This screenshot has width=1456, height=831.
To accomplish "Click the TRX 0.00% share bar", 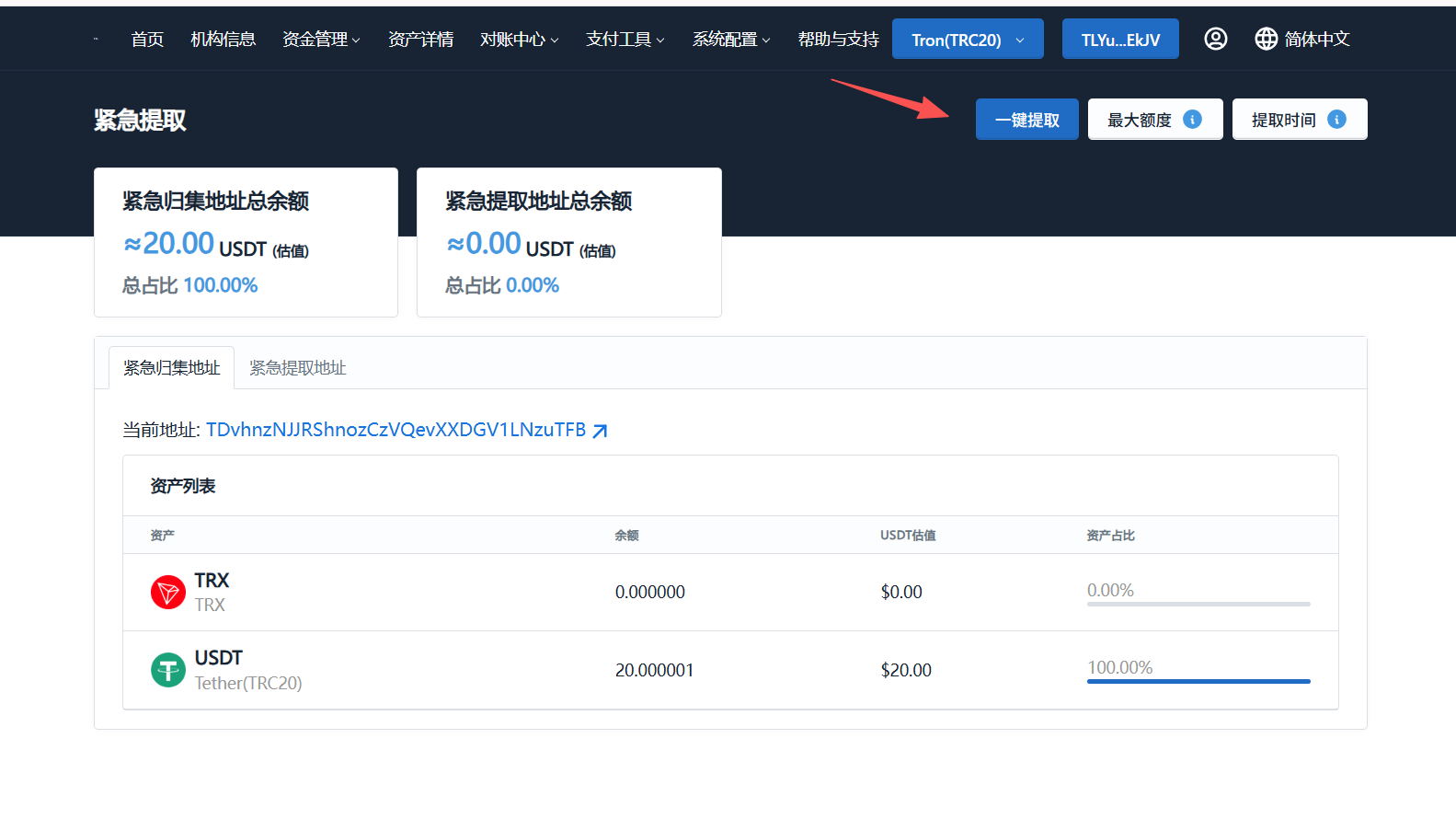I will [1198, 604].
